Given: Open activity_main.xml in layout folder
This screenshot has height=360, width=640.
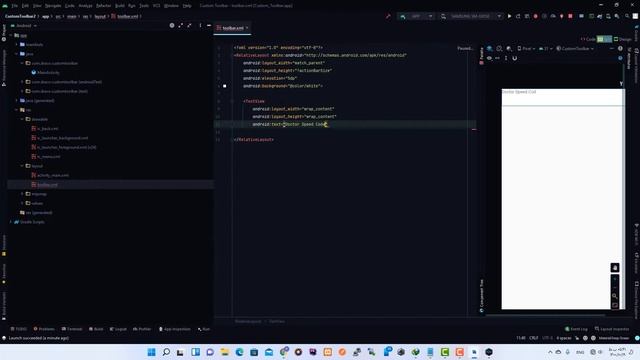Looking at the screenshot, I should (x=53, y=175).
